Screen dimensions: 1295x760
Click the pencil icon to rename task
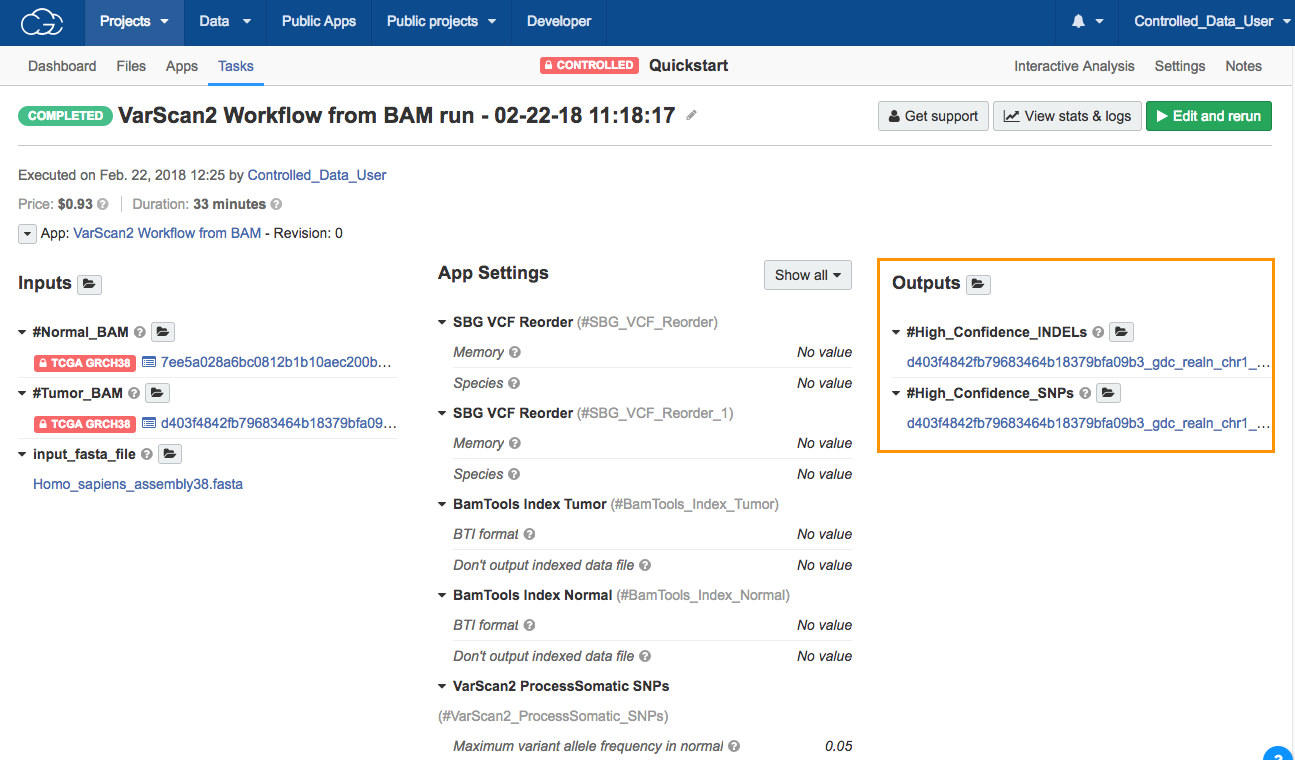pyautogui.click(x=691, y=116)
